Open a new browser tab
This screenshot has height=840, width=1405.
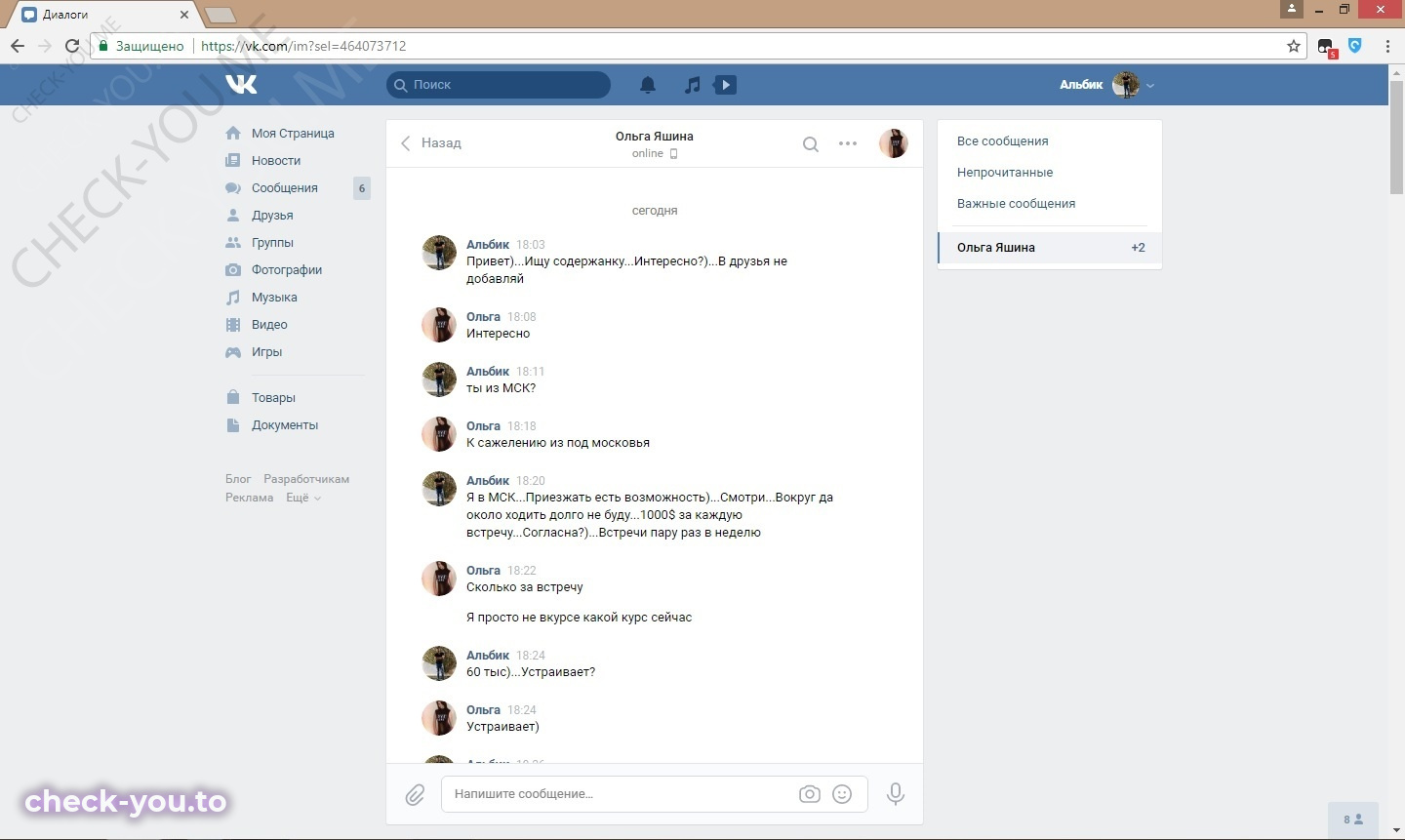point(221,15)
